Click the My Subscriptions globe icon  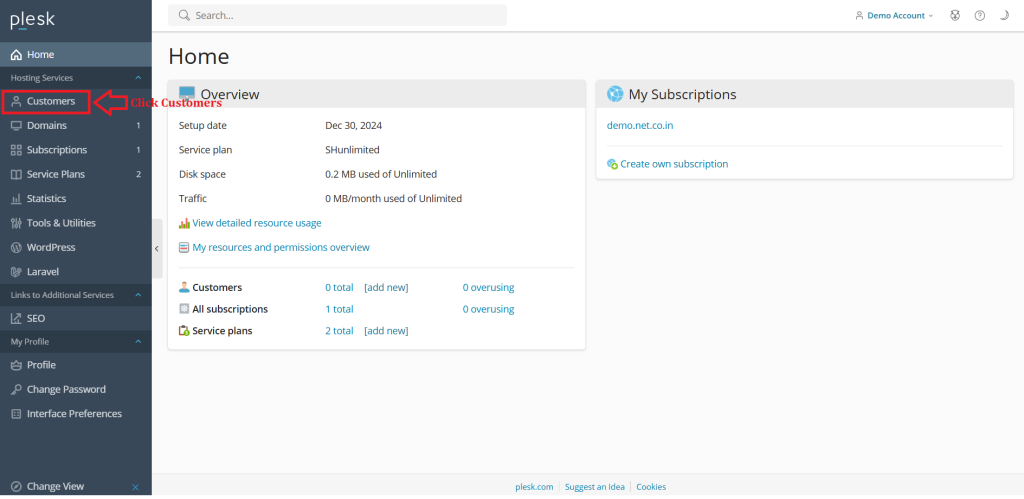pyautogui.click(x=615, y=95)
